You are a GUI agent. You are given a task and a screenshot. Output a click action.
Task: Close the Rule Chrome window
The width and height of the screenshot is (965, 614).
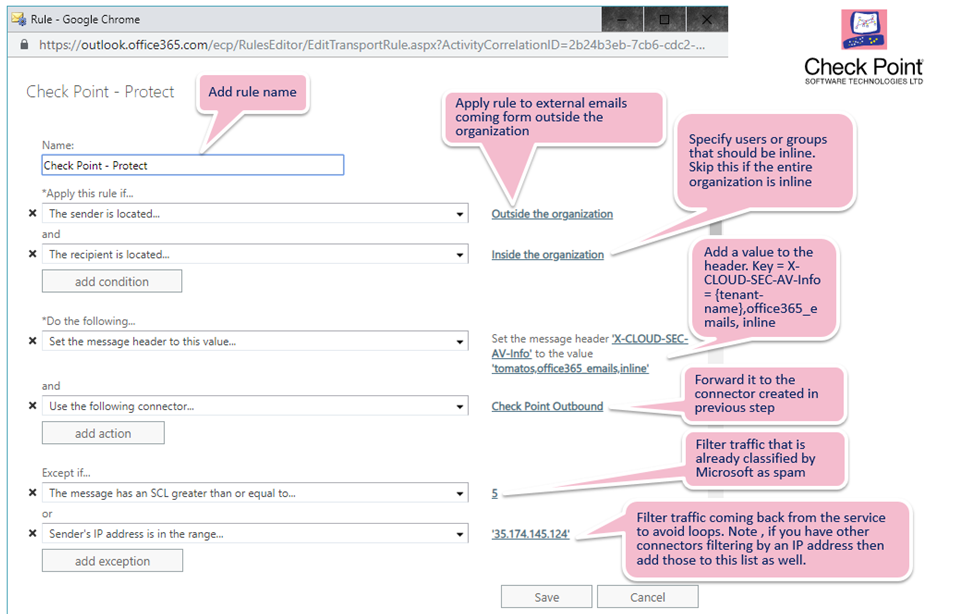coord(707,20)
